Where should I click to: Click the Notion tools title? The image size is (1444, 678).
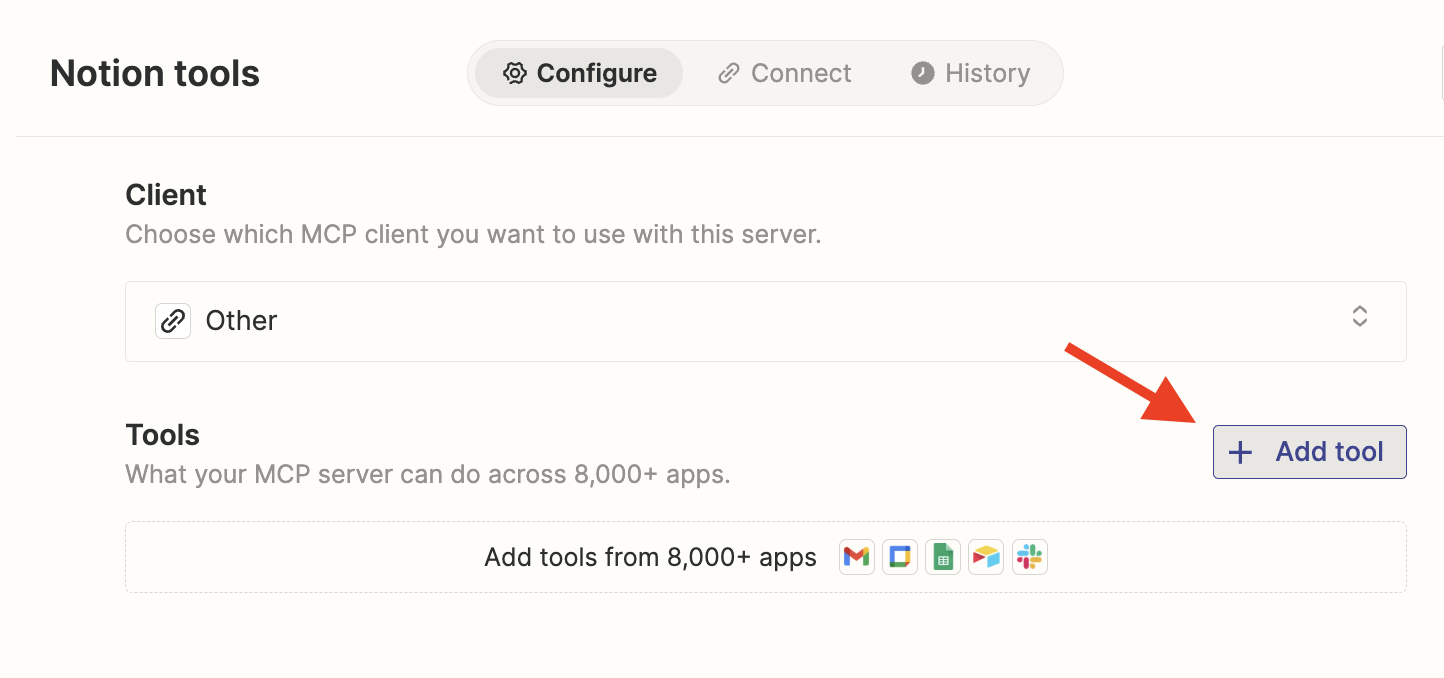pos(155,73)
